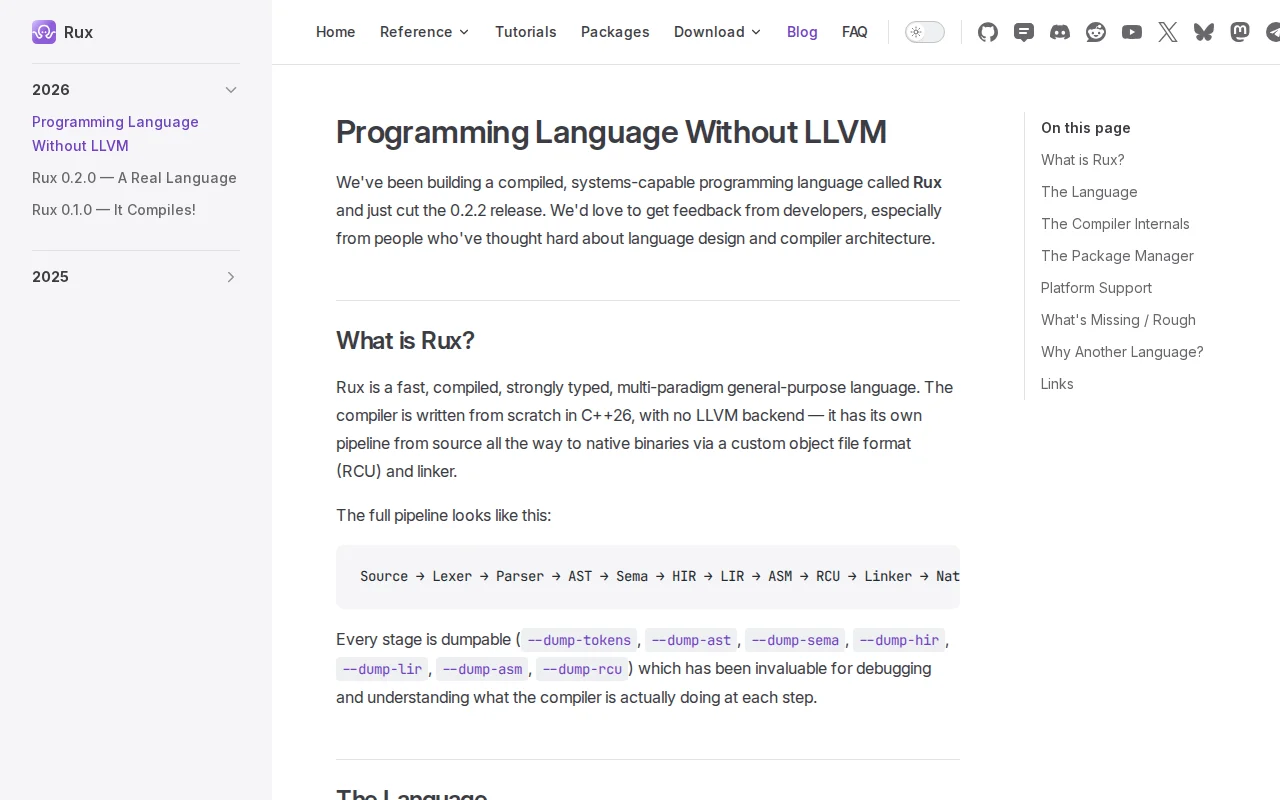1280x800 pixels.
Task: Jump to 'Why Another Language?' outline link
Action: click(x=1122, y=352)
